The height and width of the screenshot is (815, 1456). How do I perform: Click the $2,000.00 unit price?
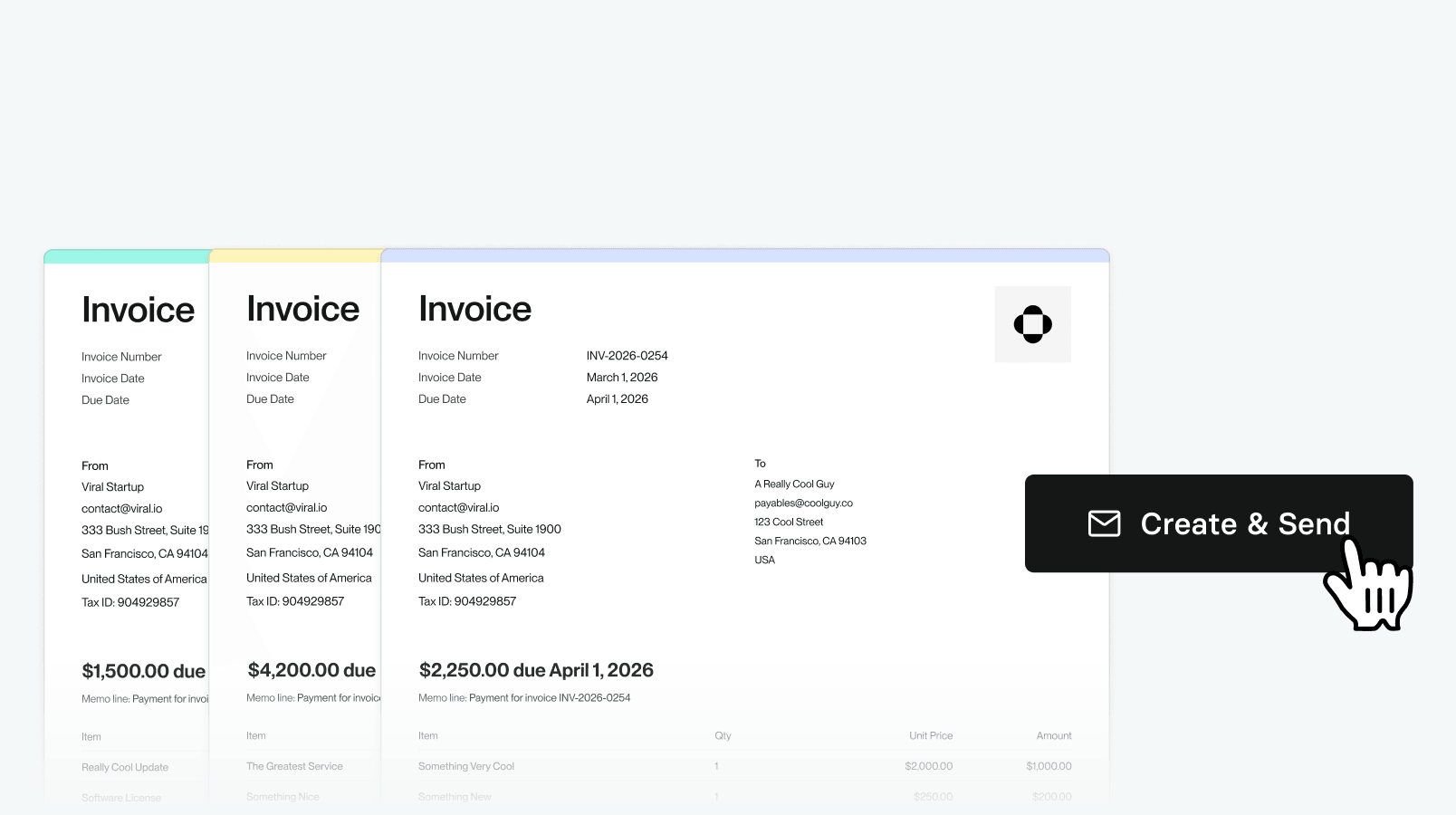point(928,766)
